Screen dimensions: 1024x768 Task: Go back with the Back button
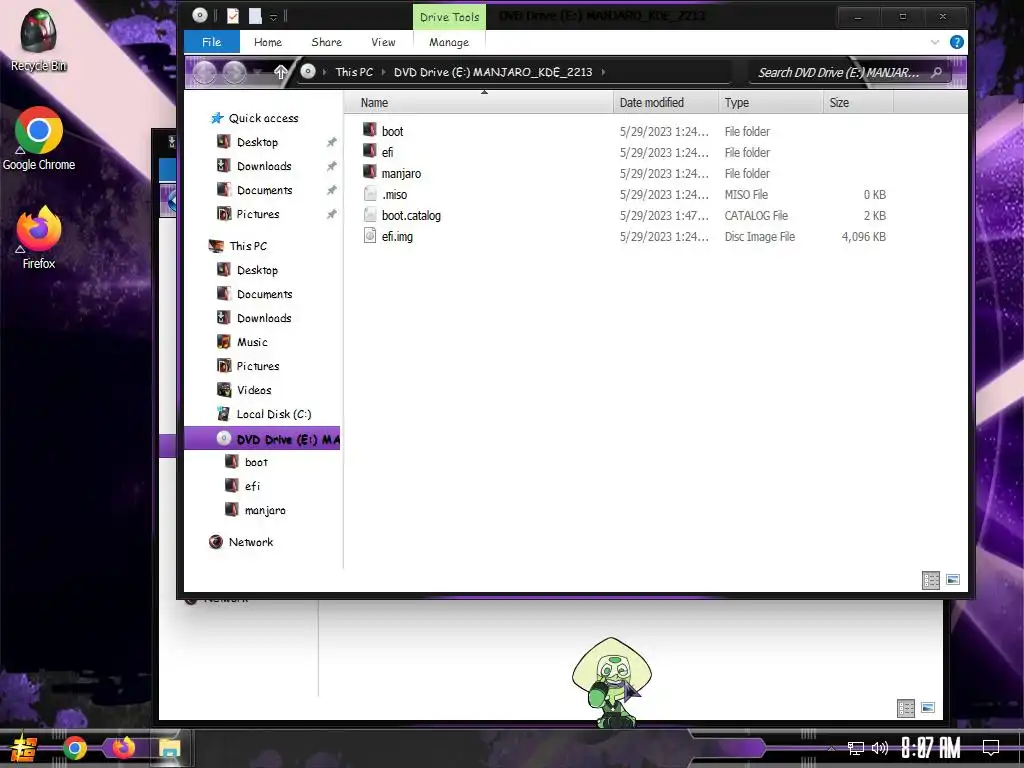click(204, 72)
